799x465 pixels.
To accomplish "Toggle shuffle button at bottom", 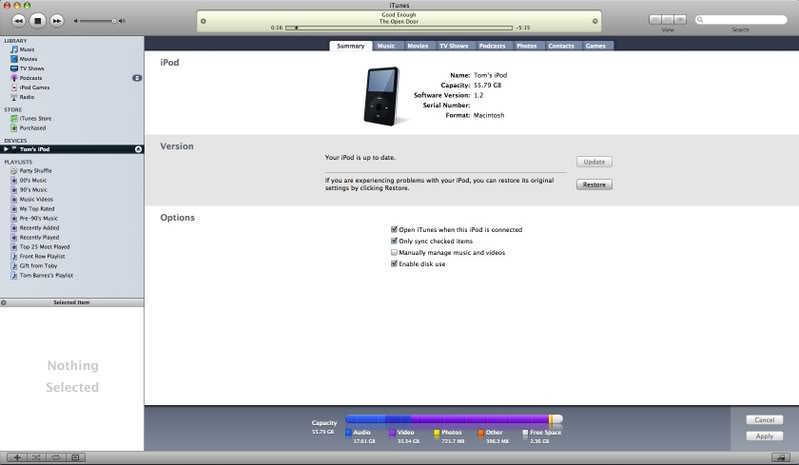I will point(36,457).
